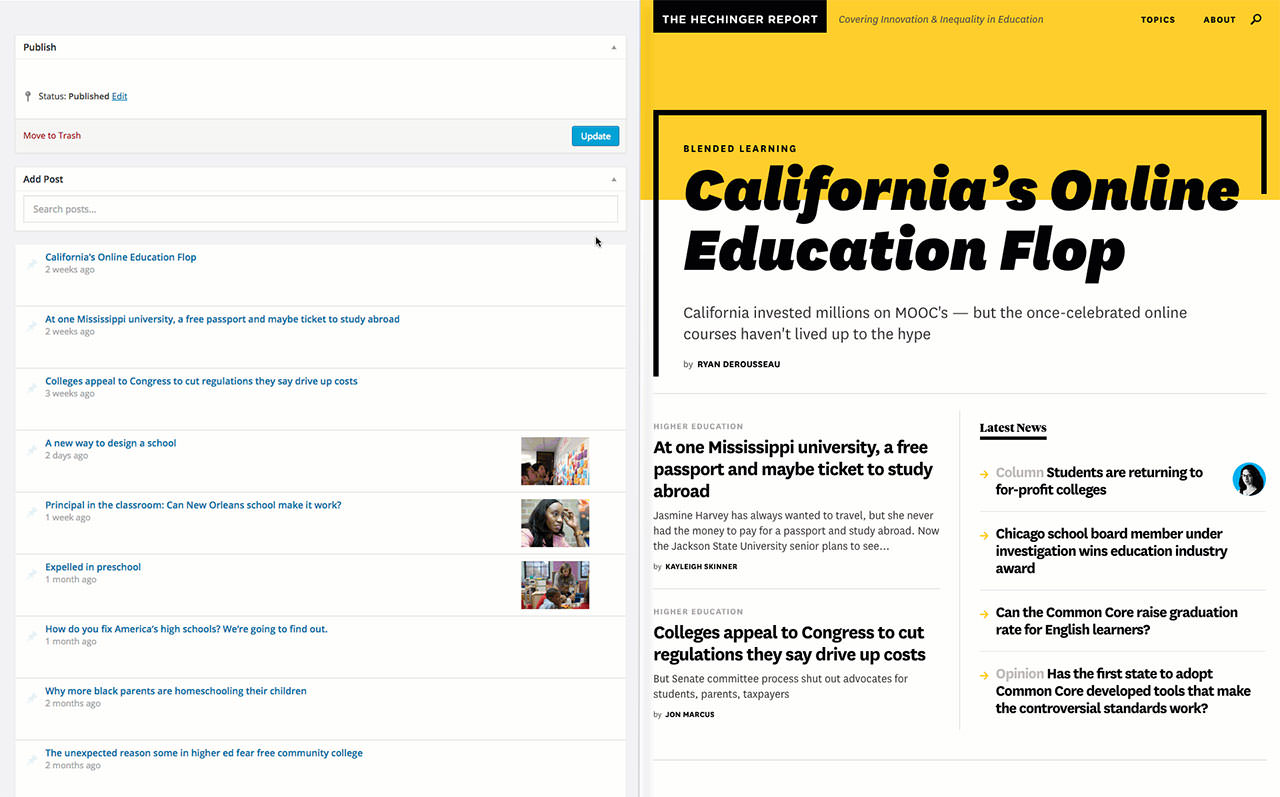
Task: Open unexpected reason free community college post
Action: [204, 753]
